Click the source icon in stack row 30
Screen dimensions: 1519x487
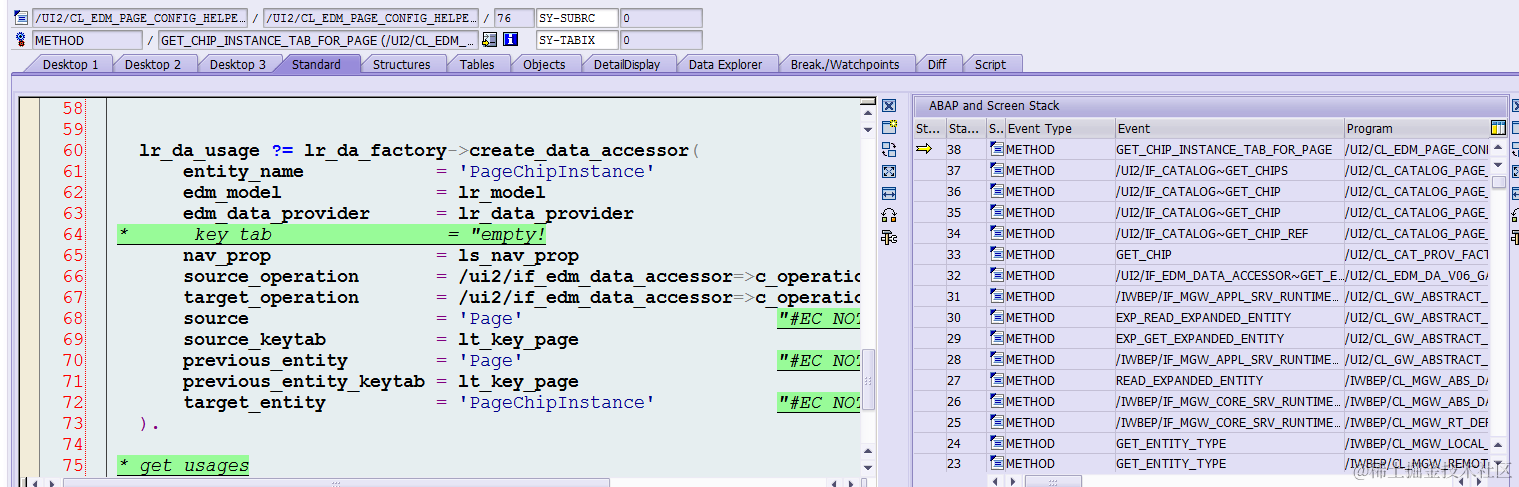(x=997, y=317)
